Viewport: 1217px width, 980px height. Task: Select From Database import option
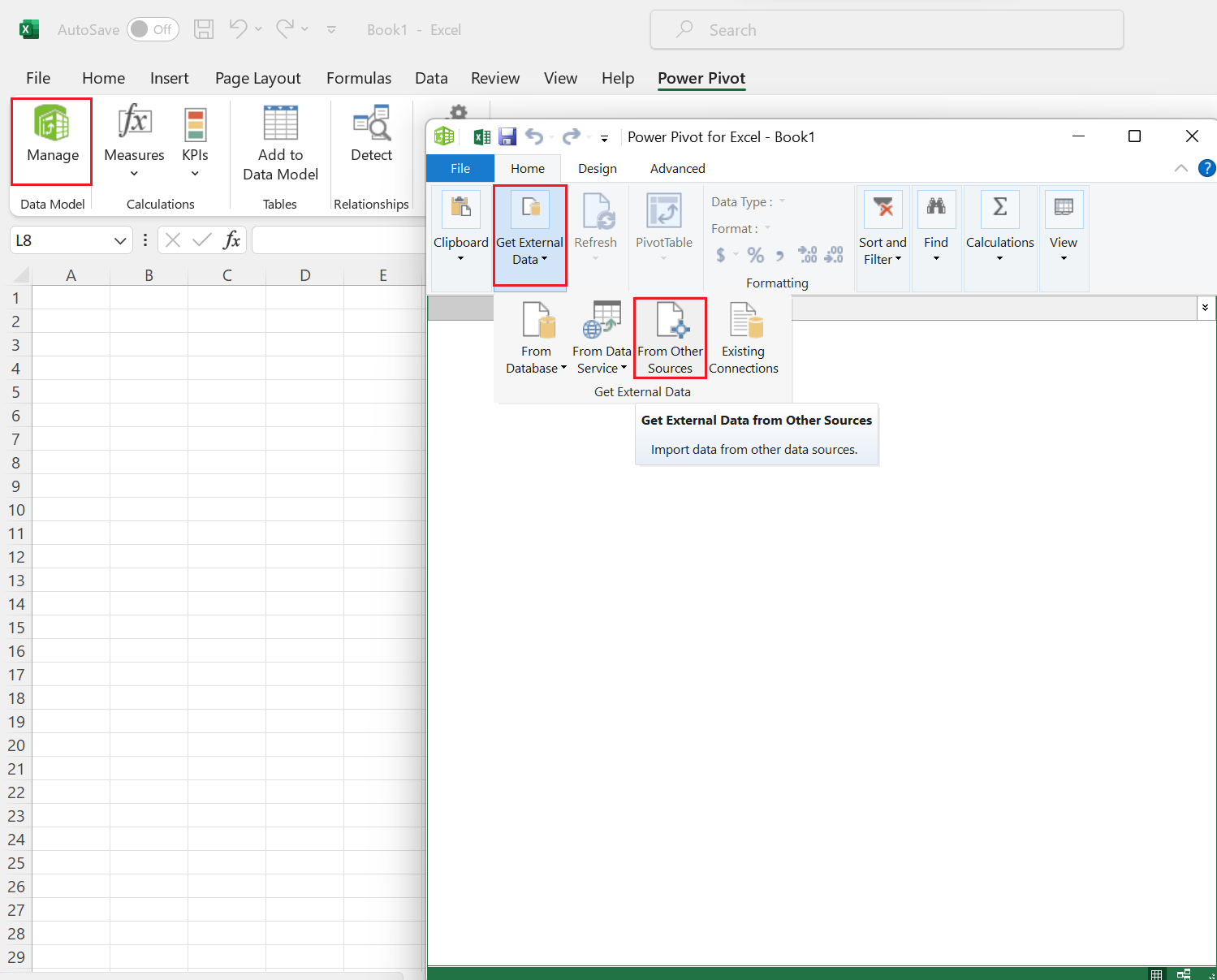pyautogui.click(x=535, y=337)
